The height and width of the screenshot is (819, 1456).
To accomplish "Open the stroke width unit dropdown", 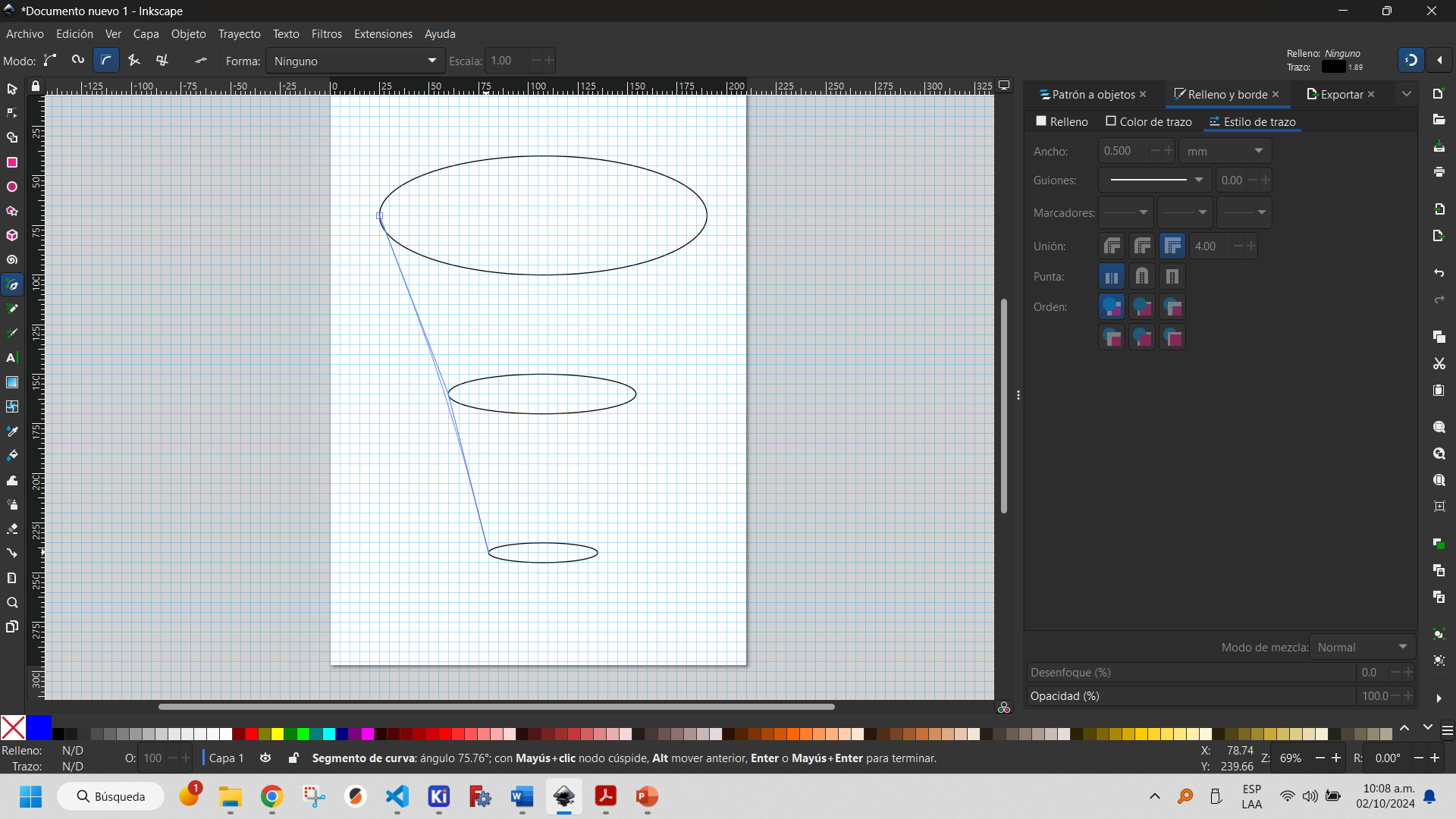I will 1225,151.
